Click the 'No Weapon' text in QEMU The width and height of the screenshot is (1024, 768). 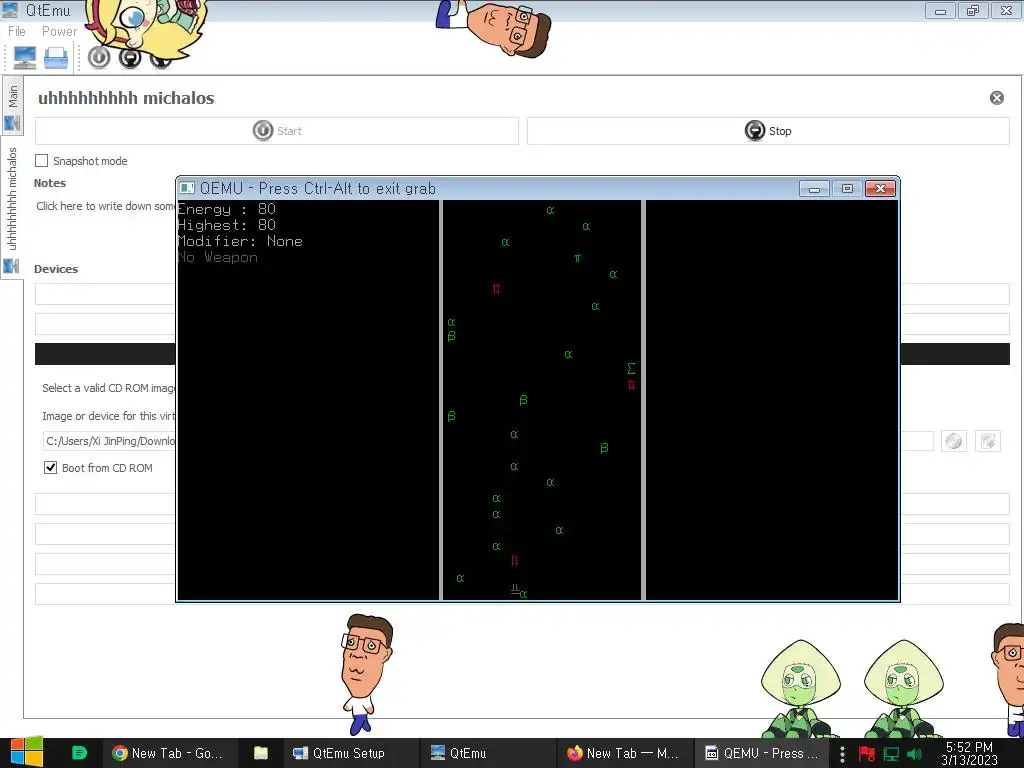click(218, 257)
